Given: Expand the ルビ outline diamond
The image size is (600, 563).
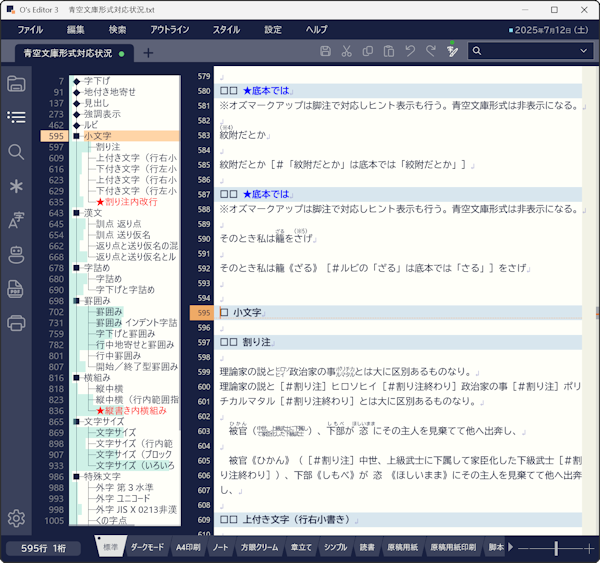Looking at the screenshot, I should (x=77, y=125).
